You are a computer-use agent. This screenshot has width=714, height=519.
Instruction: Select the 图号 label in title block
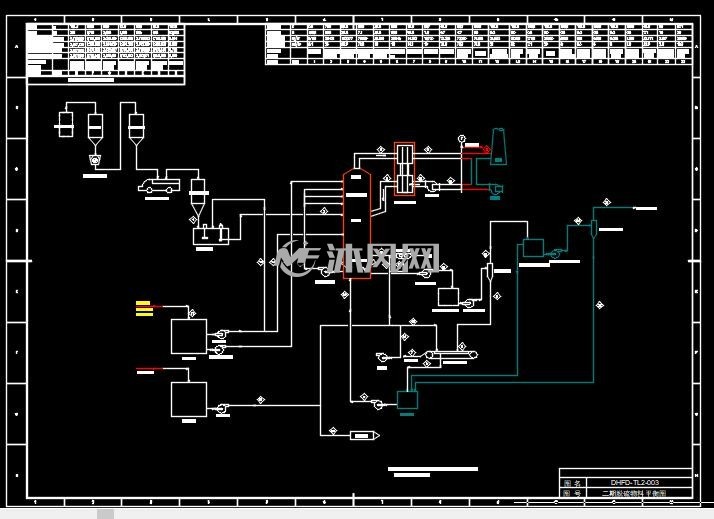572,493
